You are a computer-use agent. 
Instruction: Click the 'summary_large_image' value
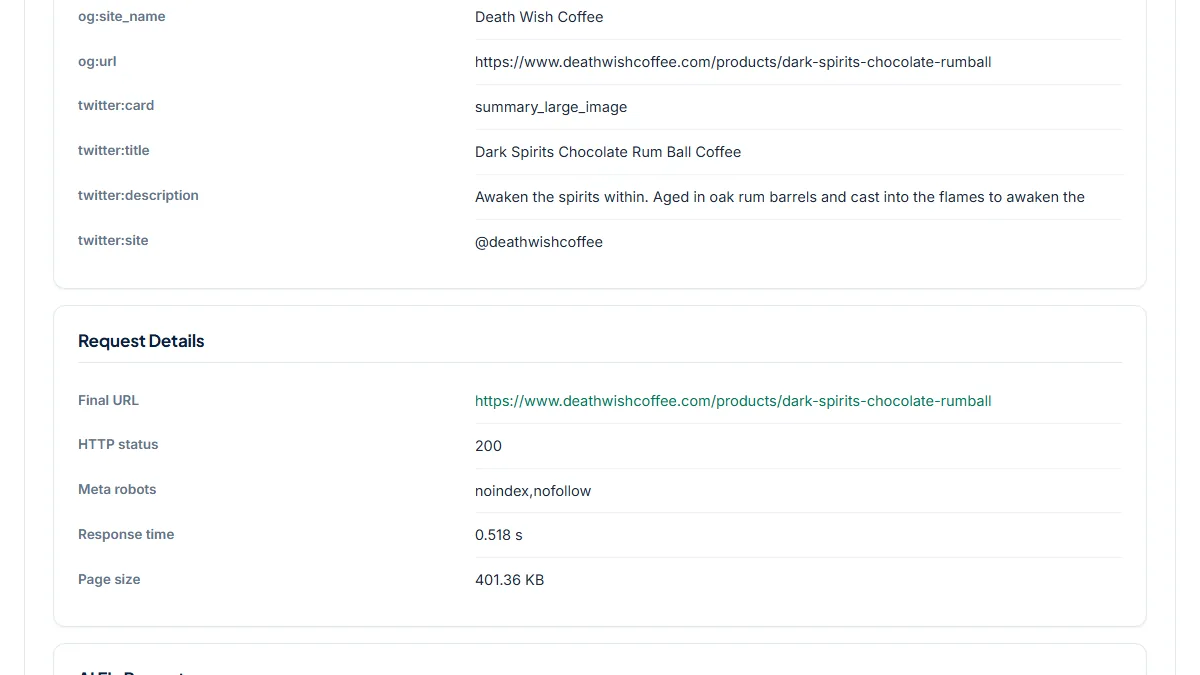(x=551, y=107)
